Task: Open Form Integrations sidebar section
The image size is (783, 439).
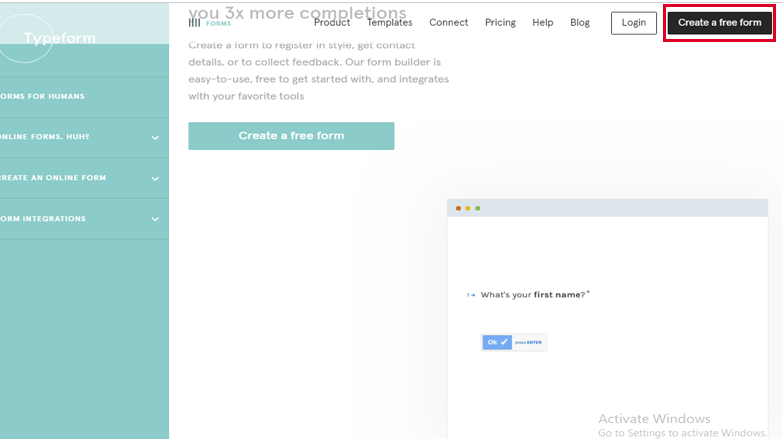Action: pyautogui.click(x=84, y=219)
